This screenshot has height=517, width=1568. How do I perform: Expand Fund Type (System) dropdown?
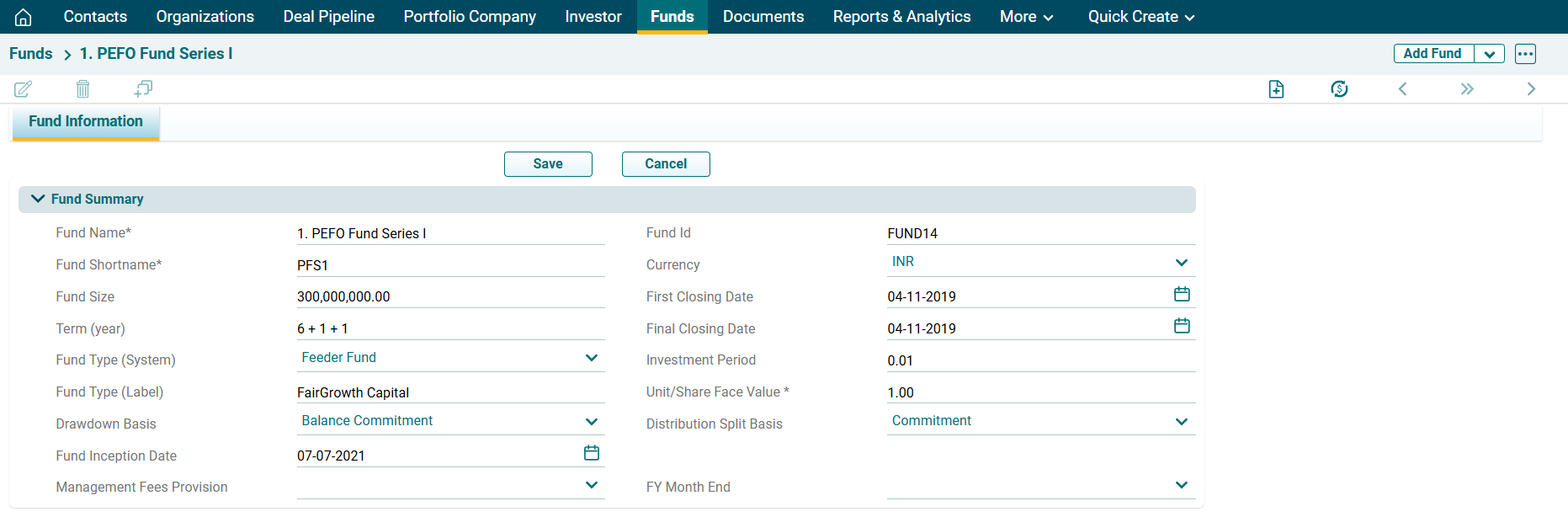click(591, 358)
